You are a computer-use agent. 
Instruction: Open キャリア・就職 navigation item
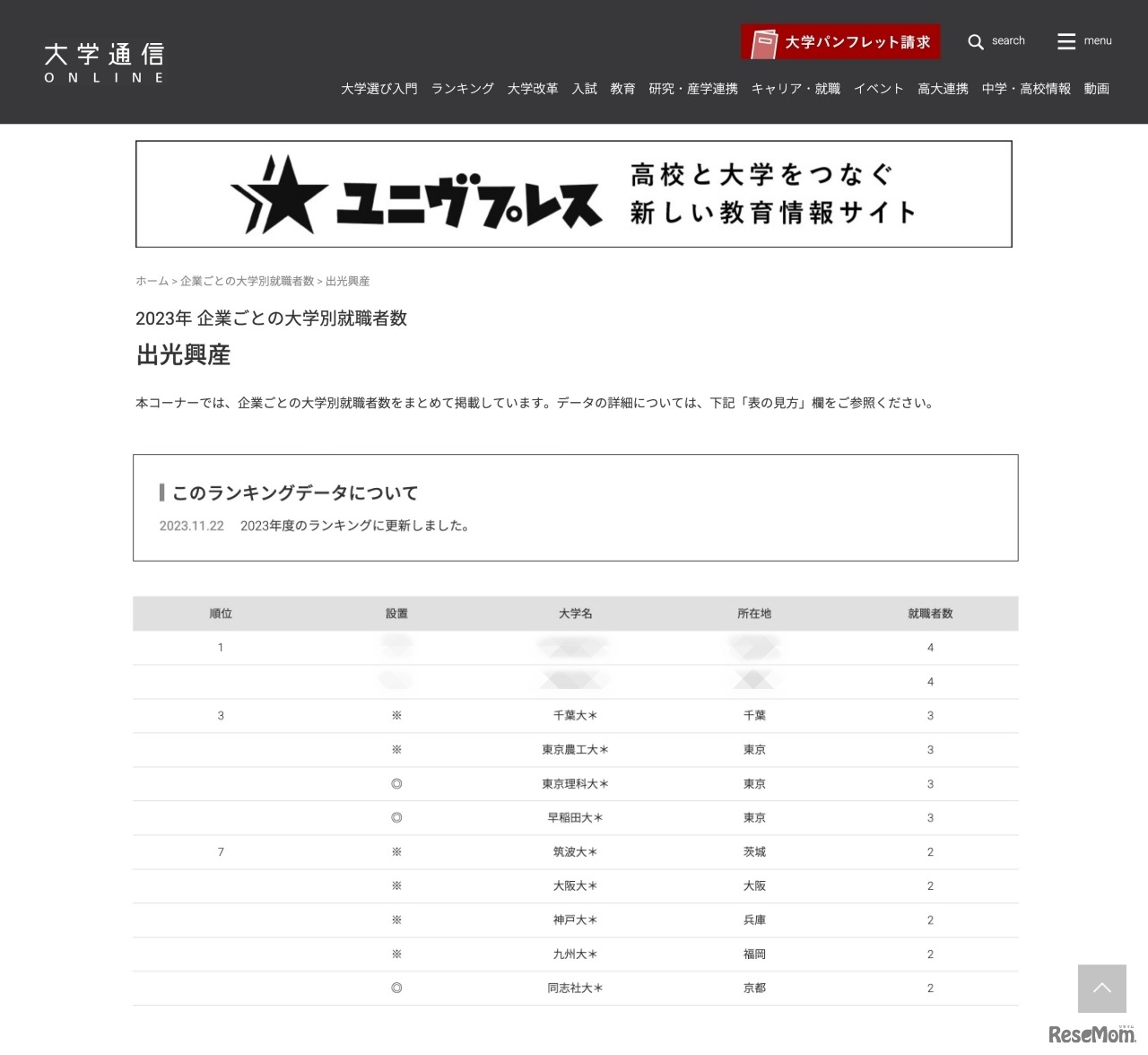click(x=796, y=89)
